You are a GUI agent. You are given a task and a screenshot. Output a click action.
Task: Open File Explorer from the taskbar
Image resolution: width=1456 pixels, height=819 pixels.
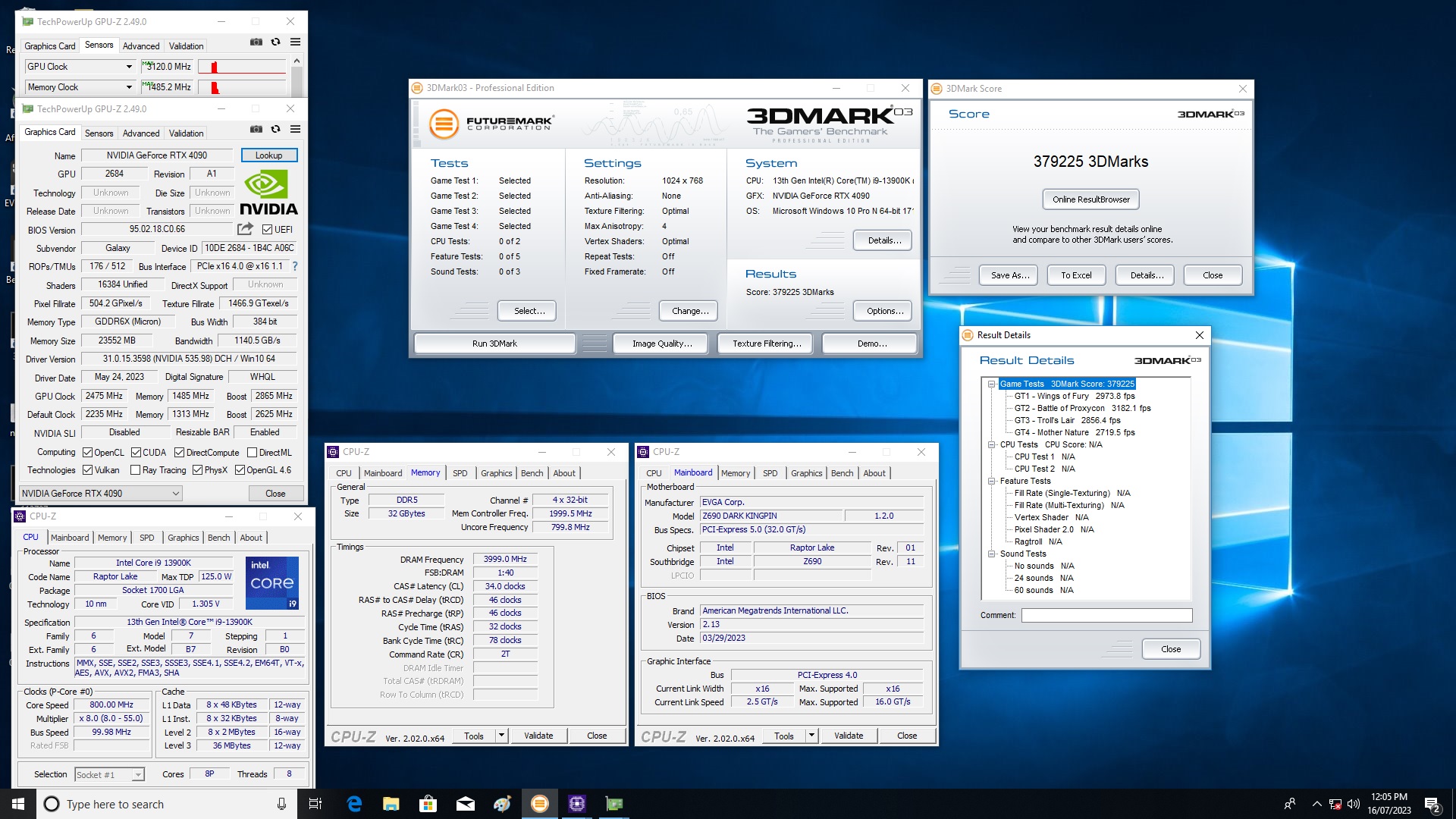pyautogui.click(x=391, y=804)
